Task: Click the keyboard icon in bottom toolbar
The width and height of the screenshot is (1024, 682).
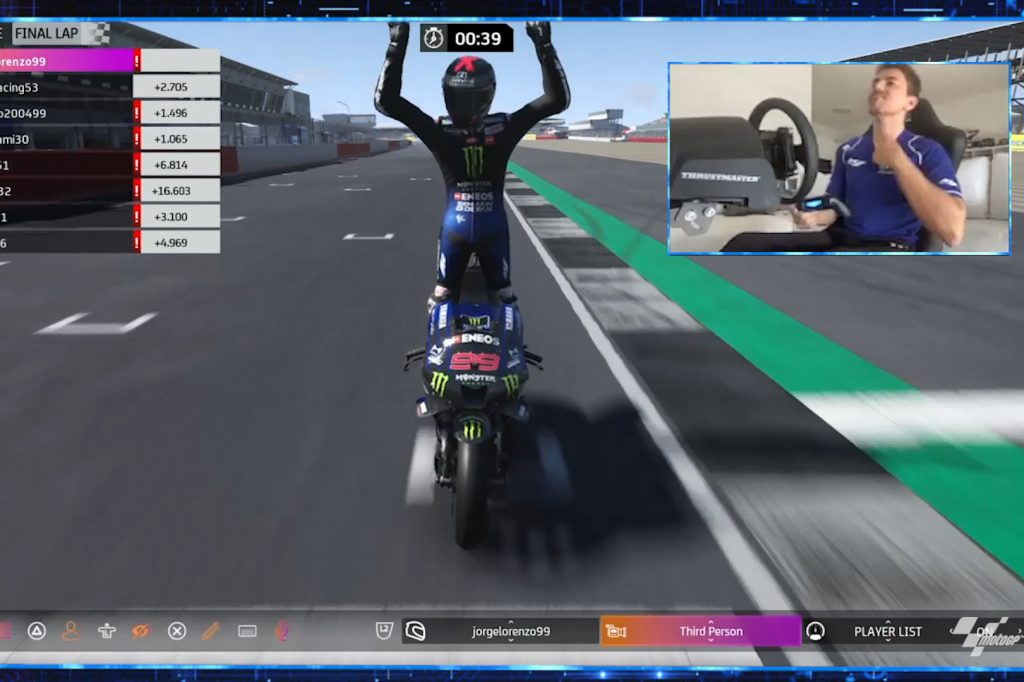Action: 247,631
